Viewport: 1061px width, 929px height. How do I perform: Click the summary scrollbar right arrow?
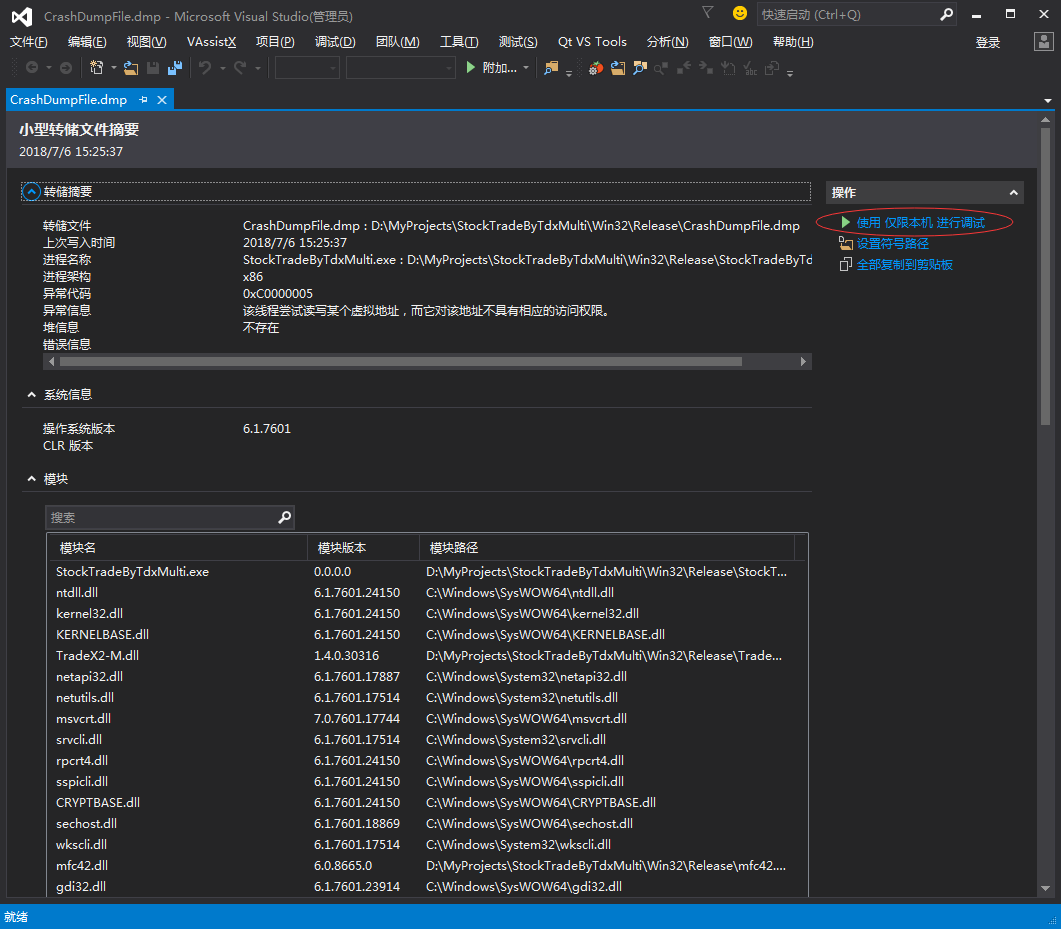[x=803, y=361]
